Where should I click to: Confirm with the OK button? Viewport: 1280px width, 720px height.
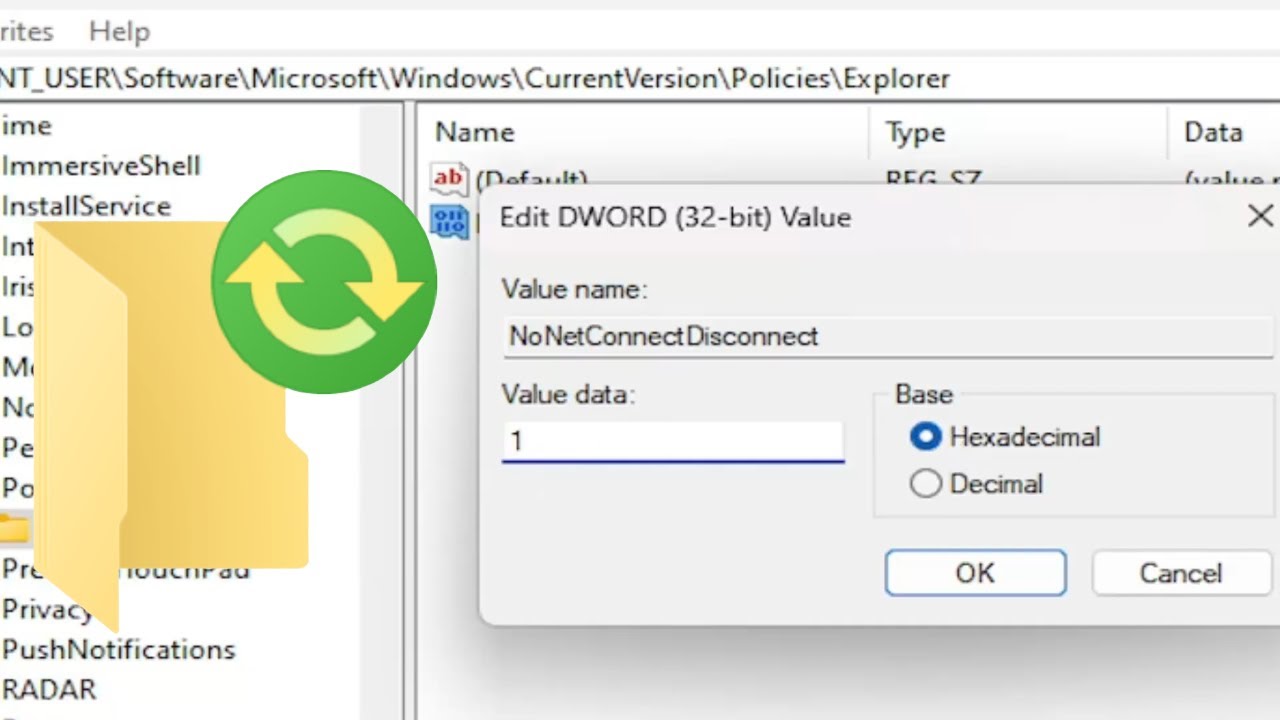click(975, 573)
